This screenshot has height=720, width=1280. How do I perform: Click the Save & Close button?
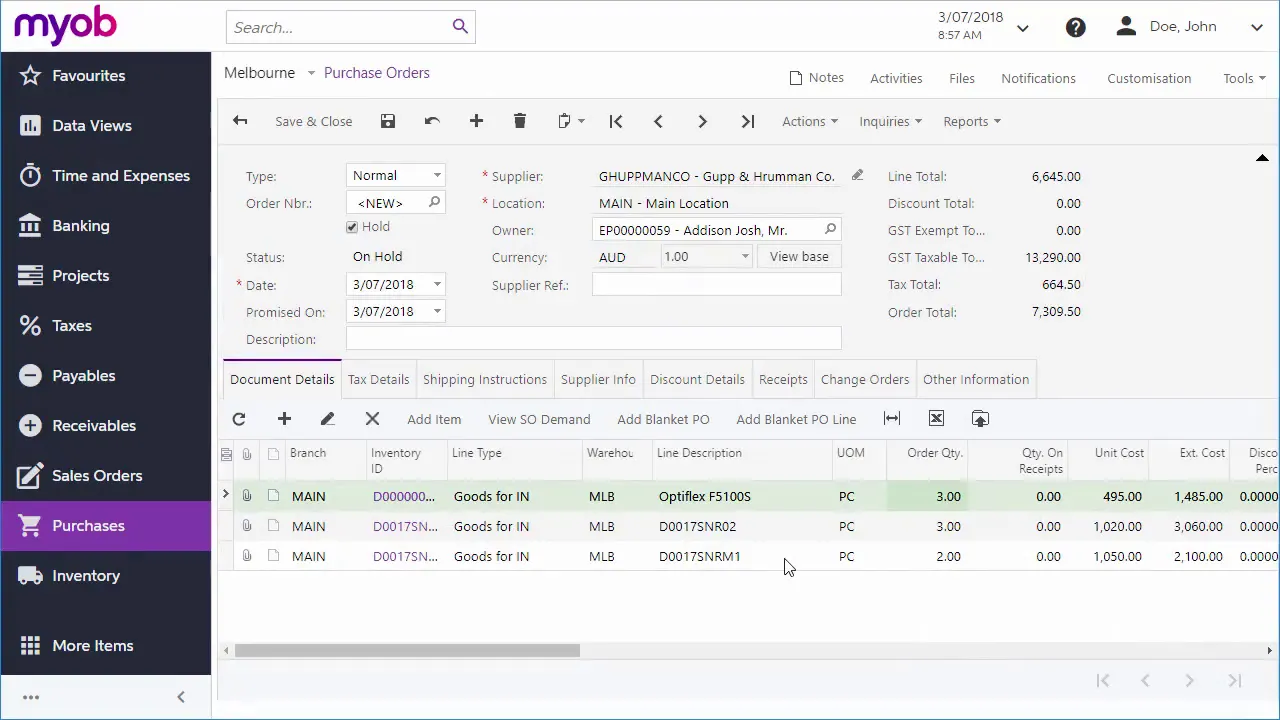(x=314, y=121)
